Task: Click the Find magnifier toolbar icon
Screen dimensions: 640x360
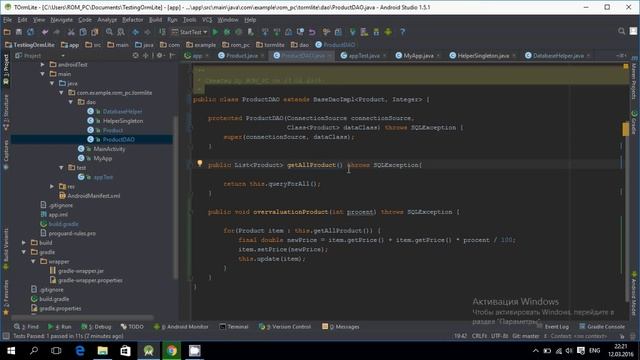Action: pyautogui.click(x=109, y=32)
